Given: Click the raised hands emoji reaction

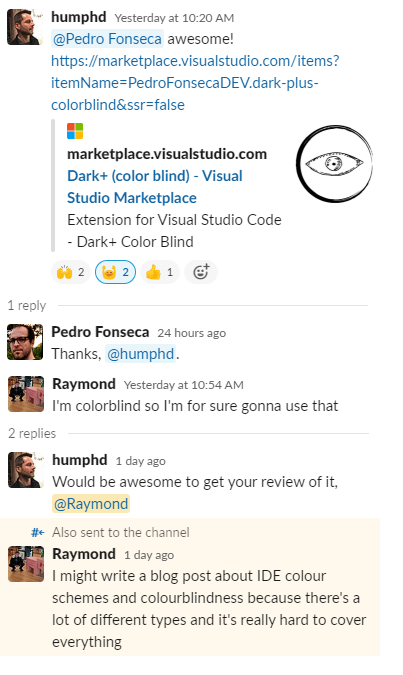Looking at the screenshot, I should coord(71,272).
